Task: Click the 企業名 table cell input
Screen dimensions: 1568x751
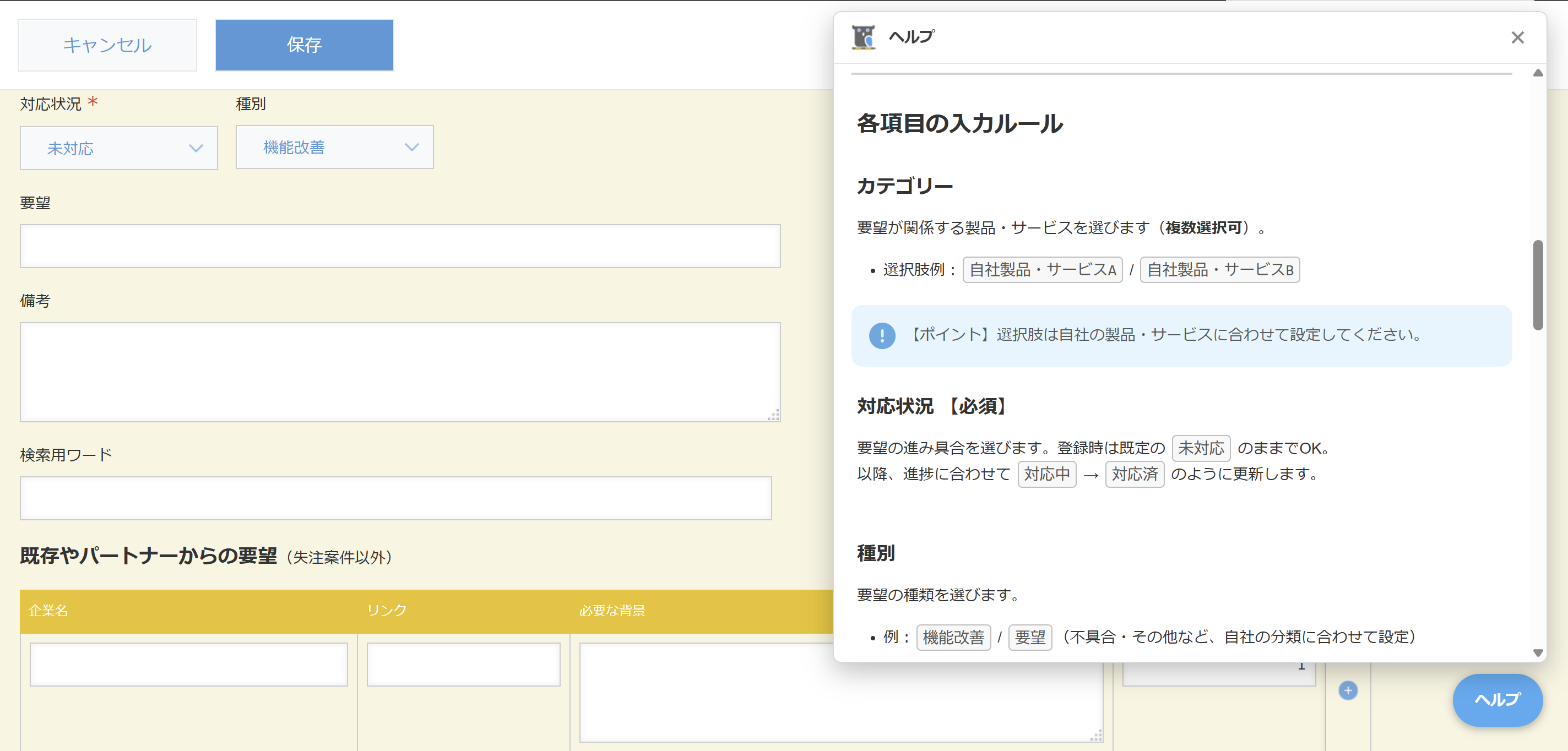Action: (189, 664)
